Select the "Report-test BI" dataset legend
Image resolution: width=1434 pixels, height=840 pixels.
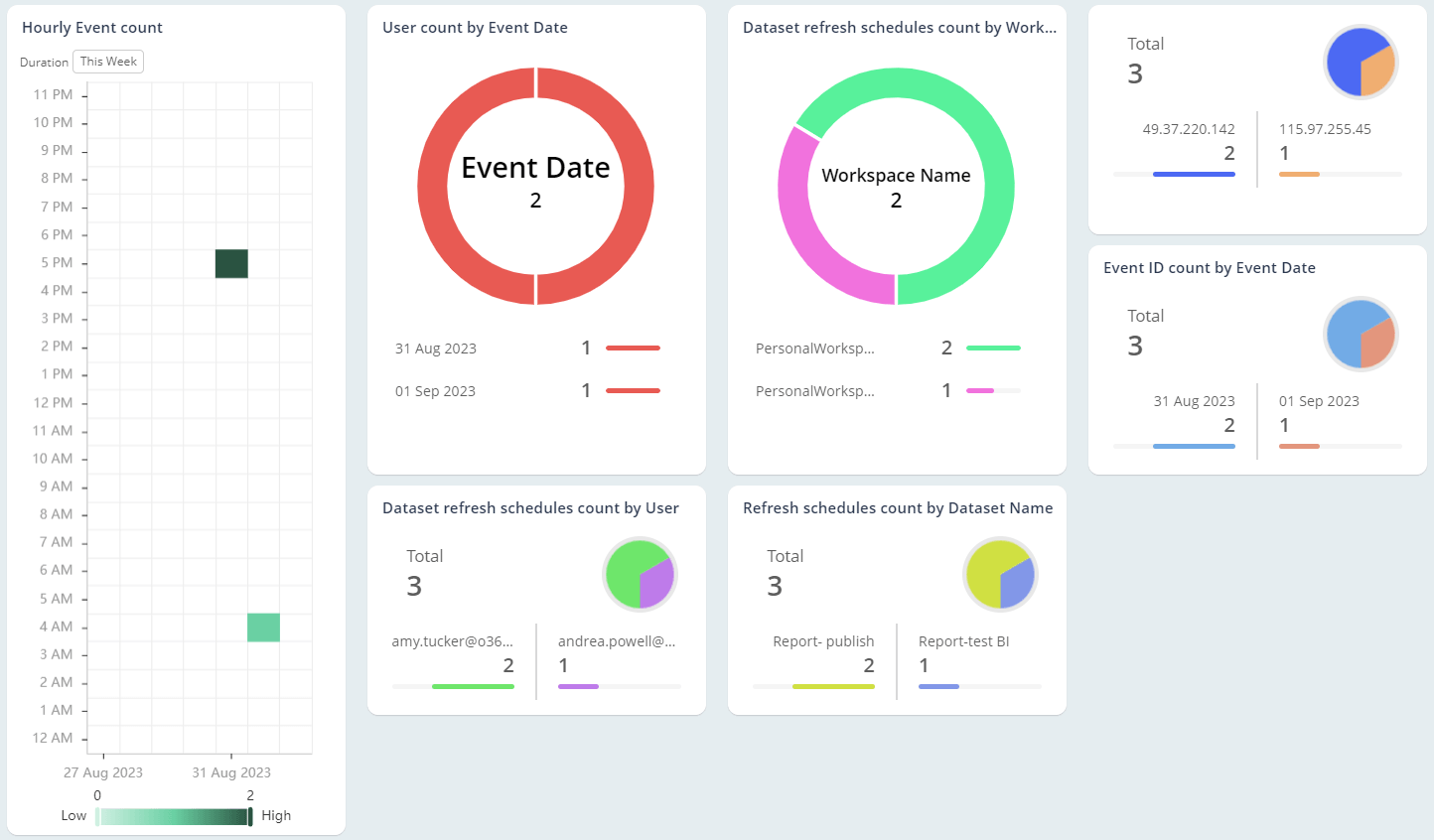[x=964, y=641]
